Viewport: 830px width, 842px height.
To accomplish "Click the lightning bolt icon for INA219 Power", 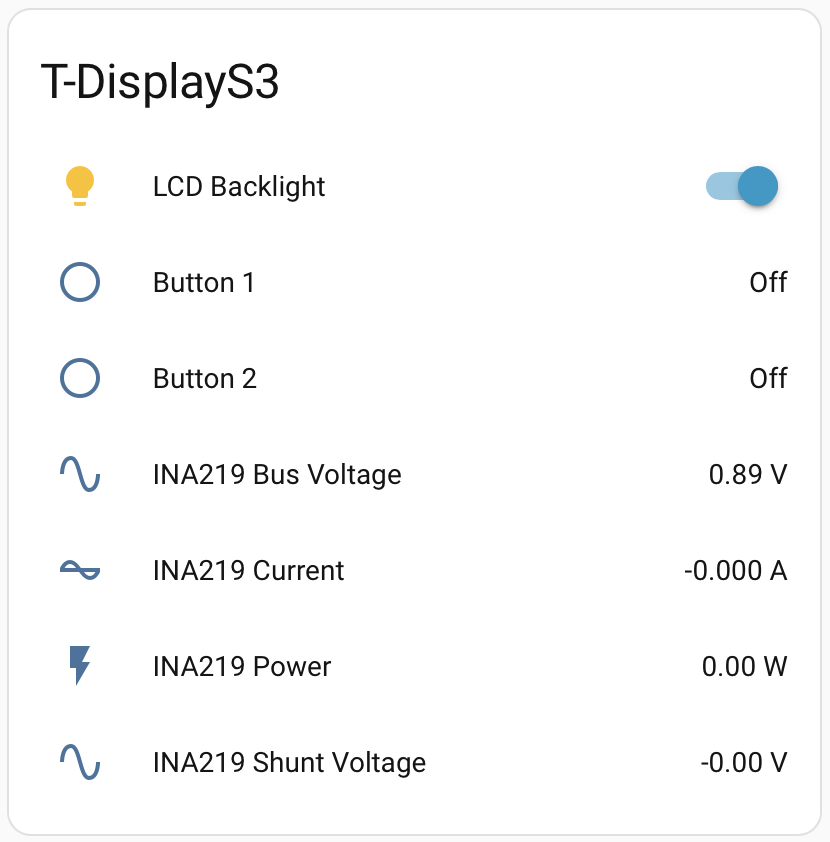I will pos(80,666).
